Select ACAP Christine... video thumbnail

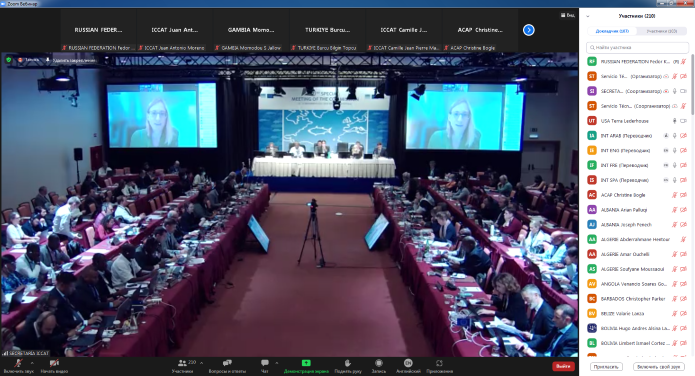point(480,31)
